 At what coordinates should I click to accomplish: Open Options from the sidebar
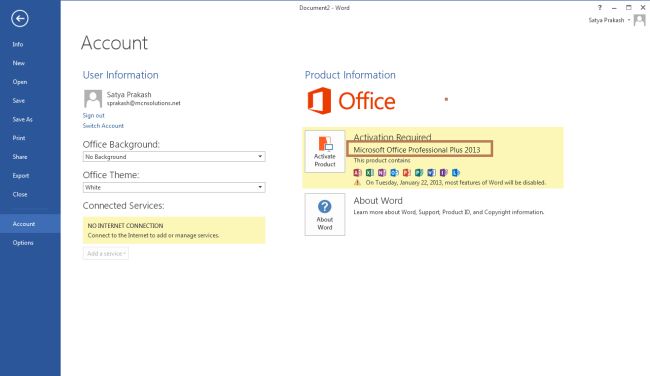coord(23,243)
